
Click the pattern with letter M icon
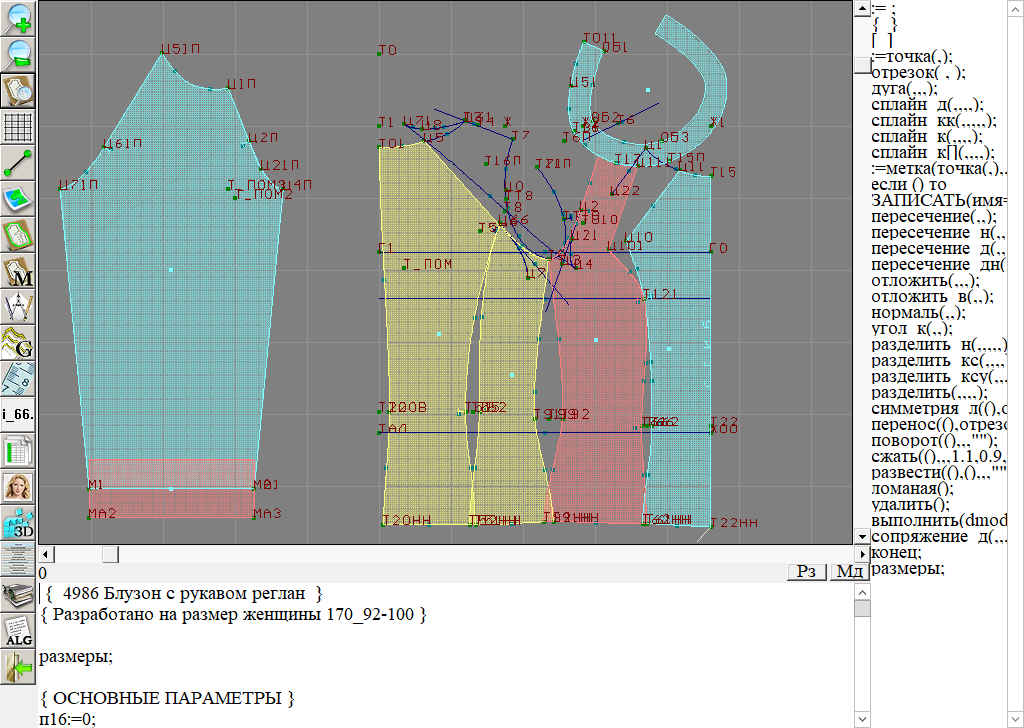[19, 271]
